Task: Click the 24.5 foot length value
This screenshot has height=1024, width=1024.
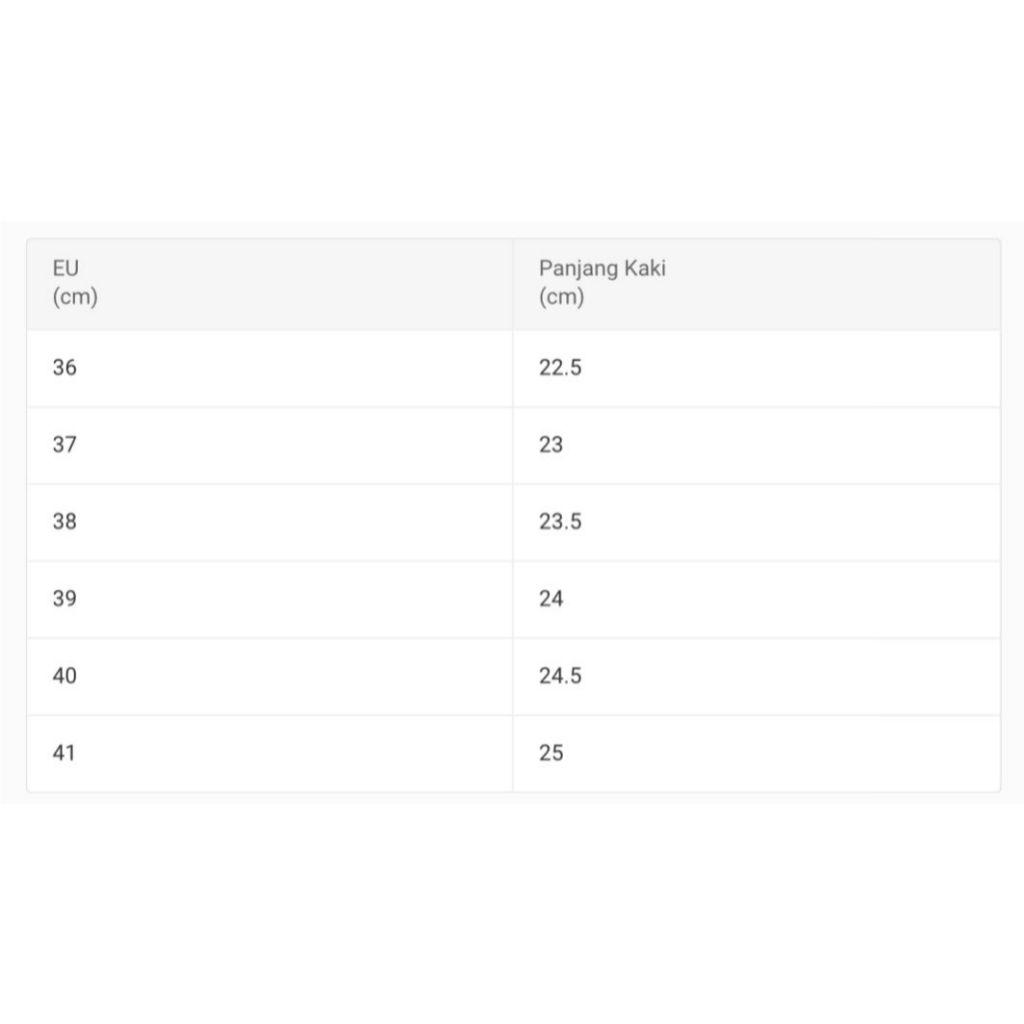Action: [560, 676]
